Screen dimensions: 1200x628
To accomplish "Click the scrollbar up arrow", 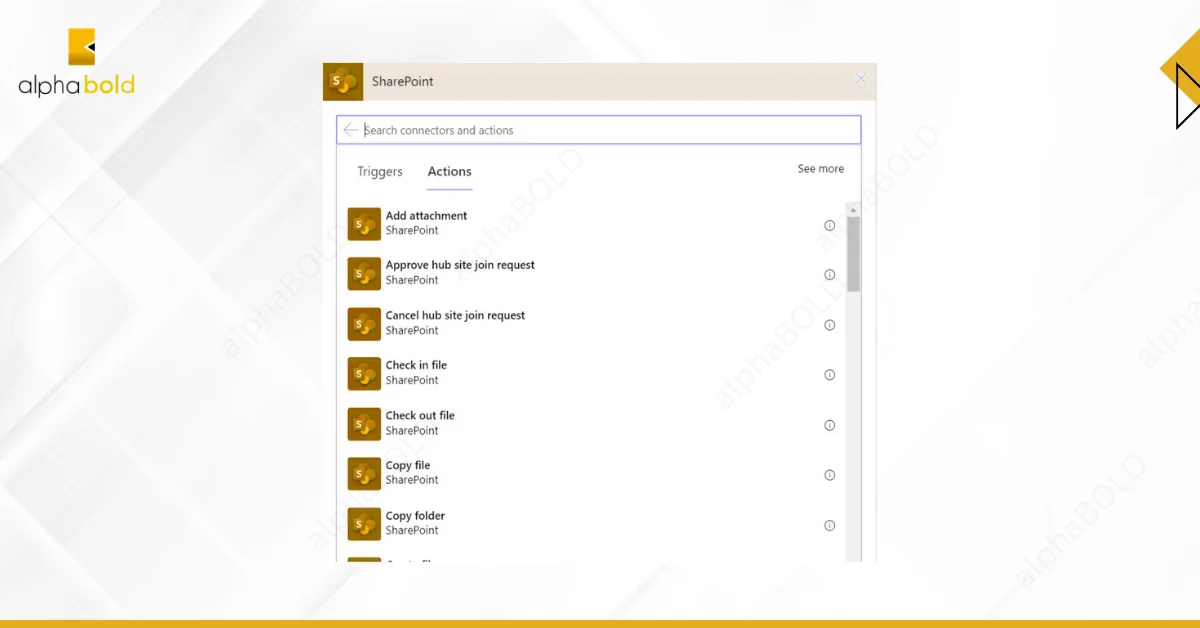I will pos(853,210).
